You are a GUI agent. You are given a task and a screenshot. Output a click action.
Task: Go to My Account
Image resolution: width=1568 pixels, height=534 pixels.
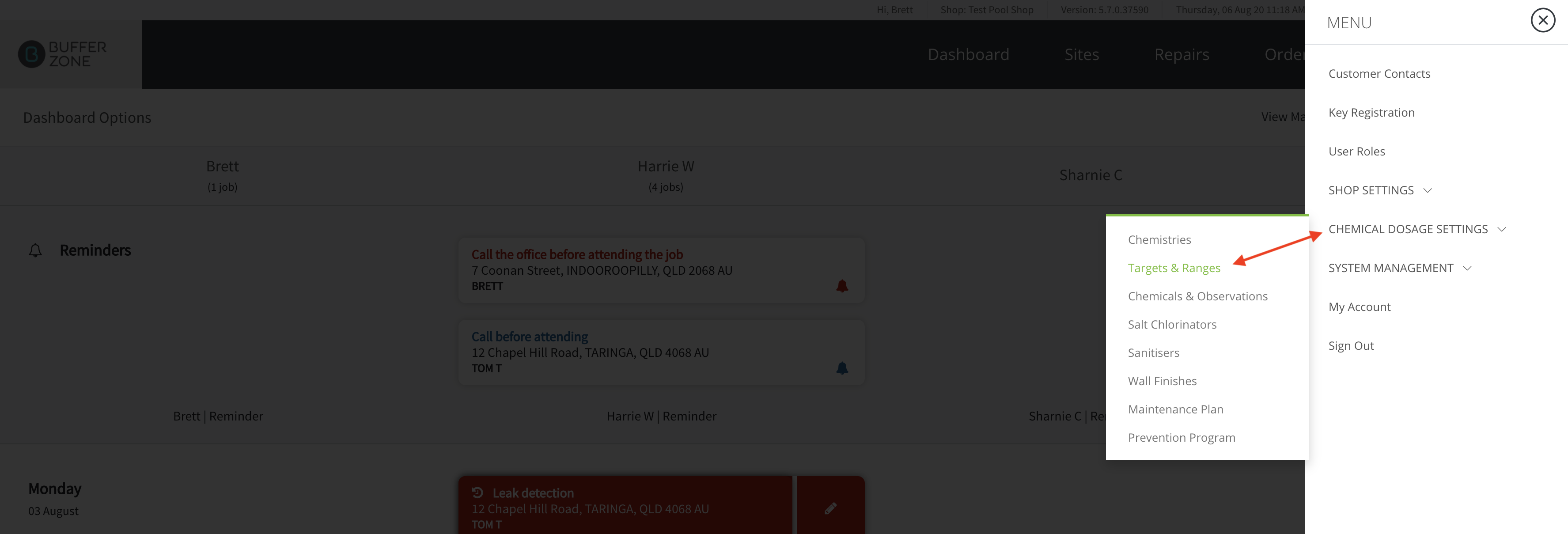click(x=1359, y=307)
